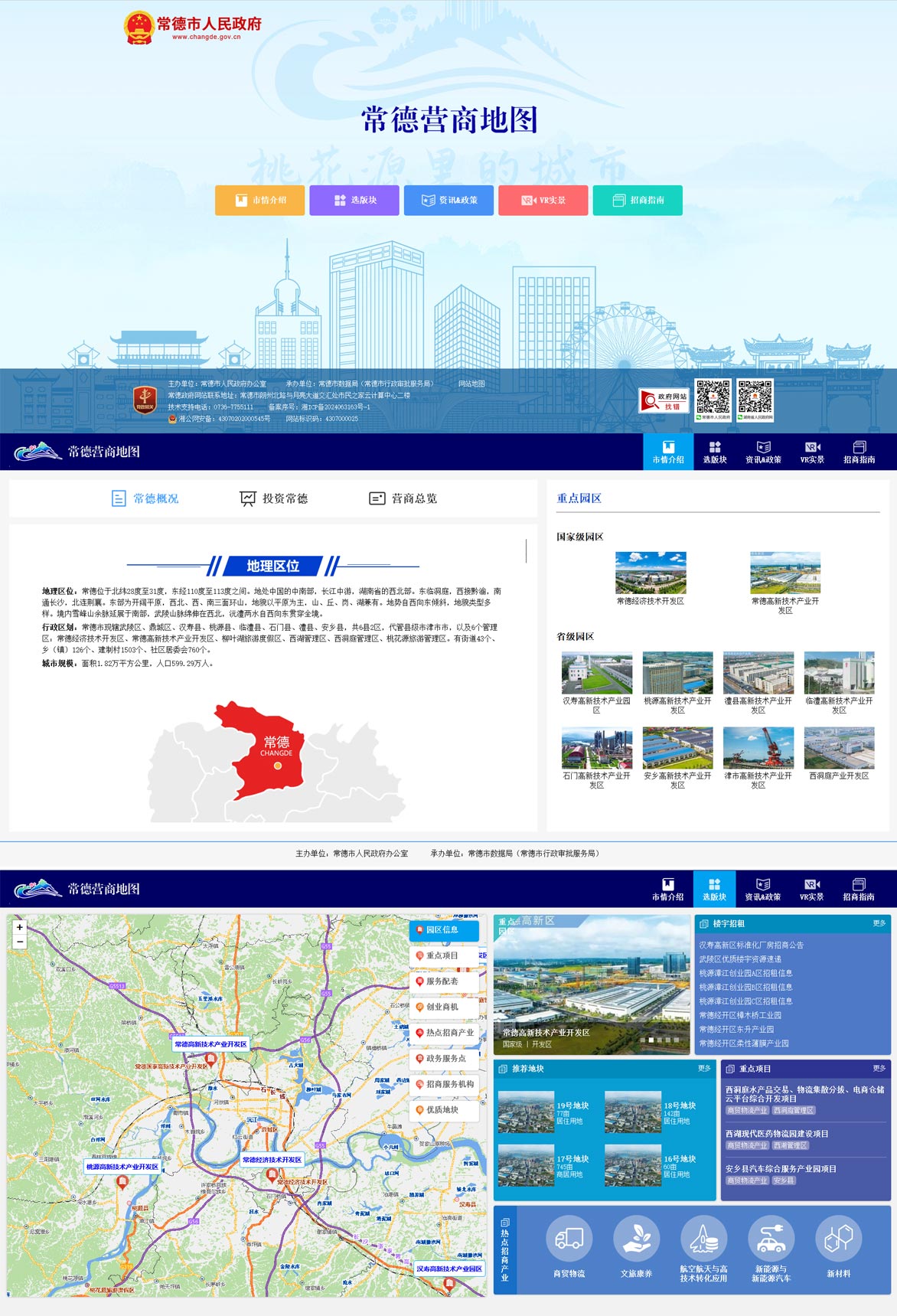Open the purple 选版块 banner button
This screenshot has height=1316, width=897.
coord(354,201)
